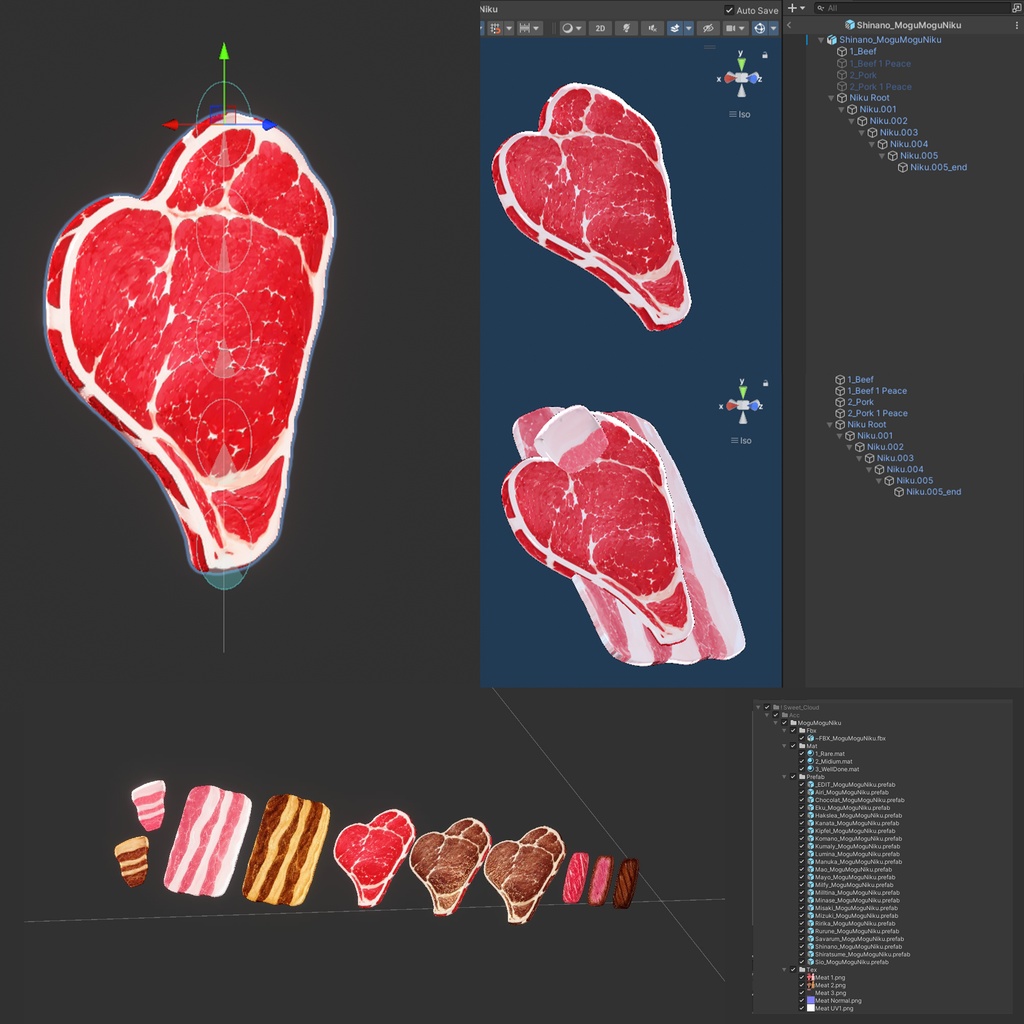Viewport: 1024px width, 1024px height.
Task: Toggle the 2D view button
Action: [x=600, y=28]
